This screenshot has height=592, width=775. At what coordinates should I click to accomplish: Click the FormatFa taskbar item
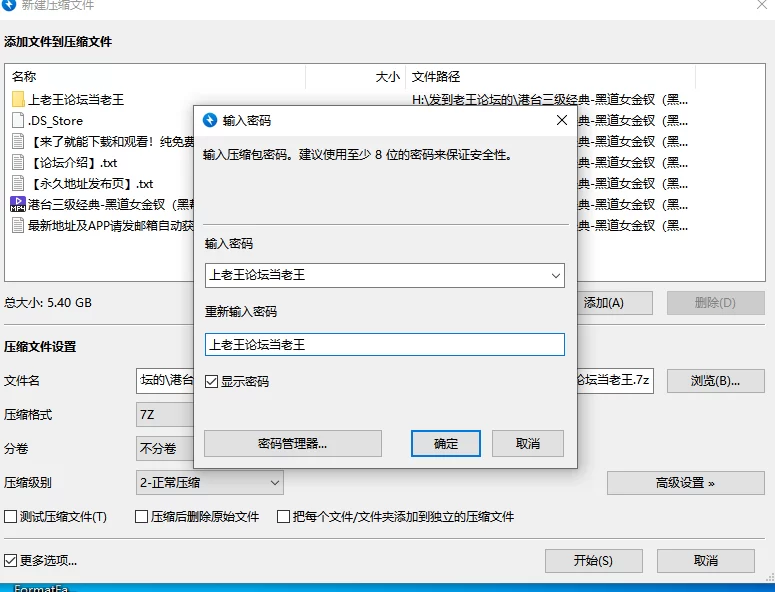[x=42, y=588]
